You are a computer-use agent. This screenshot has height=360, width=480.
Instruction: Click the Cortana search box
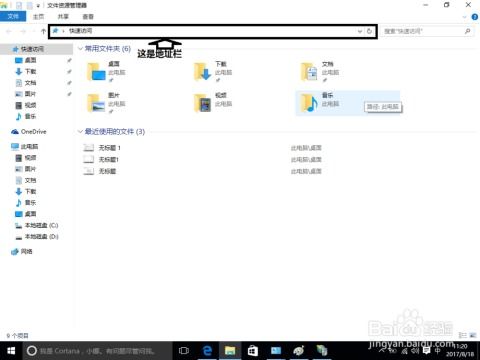[x=97, y=351]
